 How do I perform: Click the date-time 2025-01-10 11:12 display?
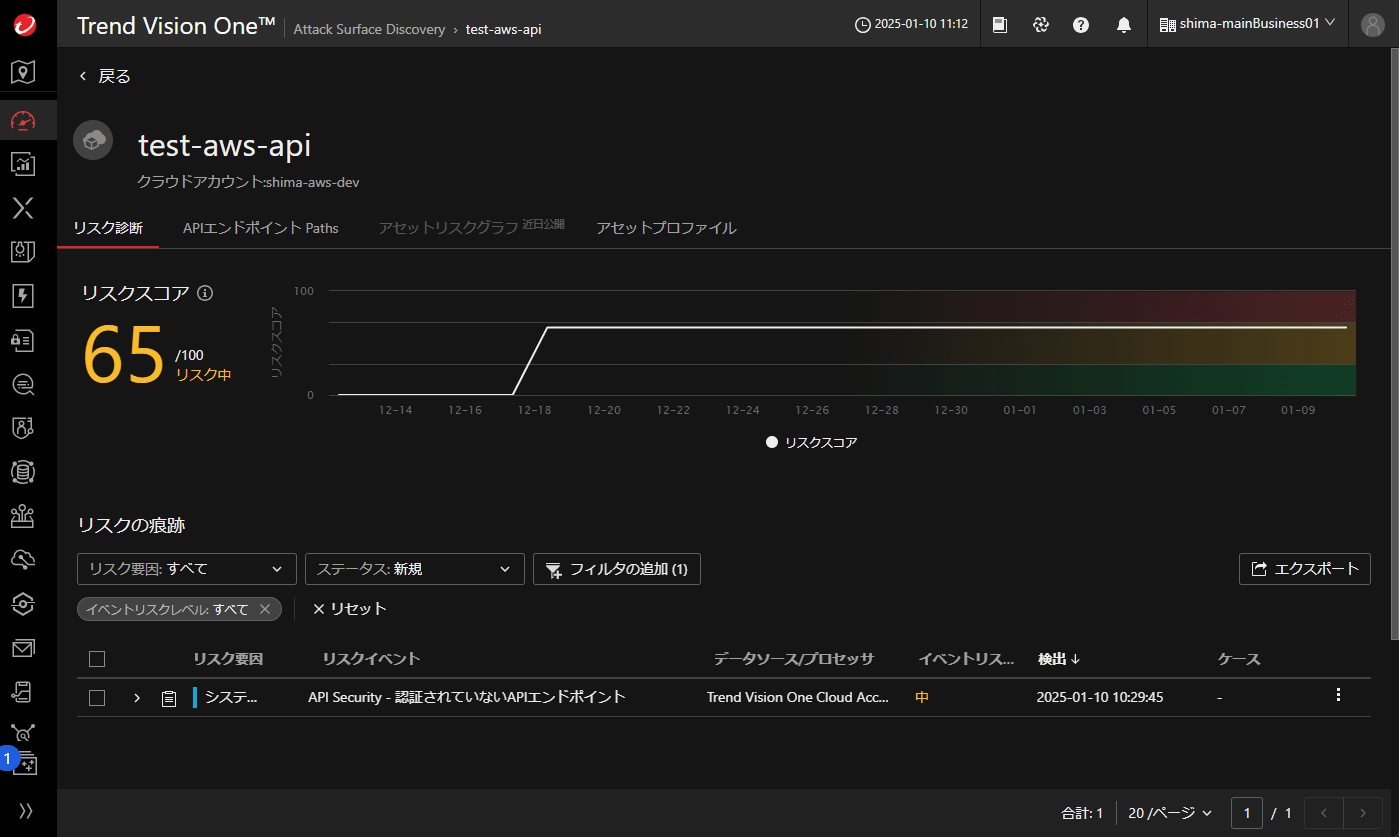912,25
